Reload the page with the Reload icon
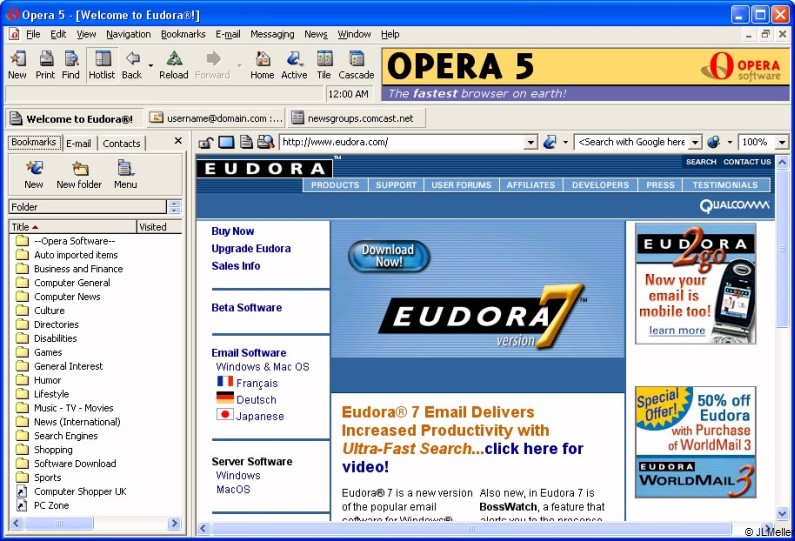Viewport: 795px width, 541px height. coord(173,65)
